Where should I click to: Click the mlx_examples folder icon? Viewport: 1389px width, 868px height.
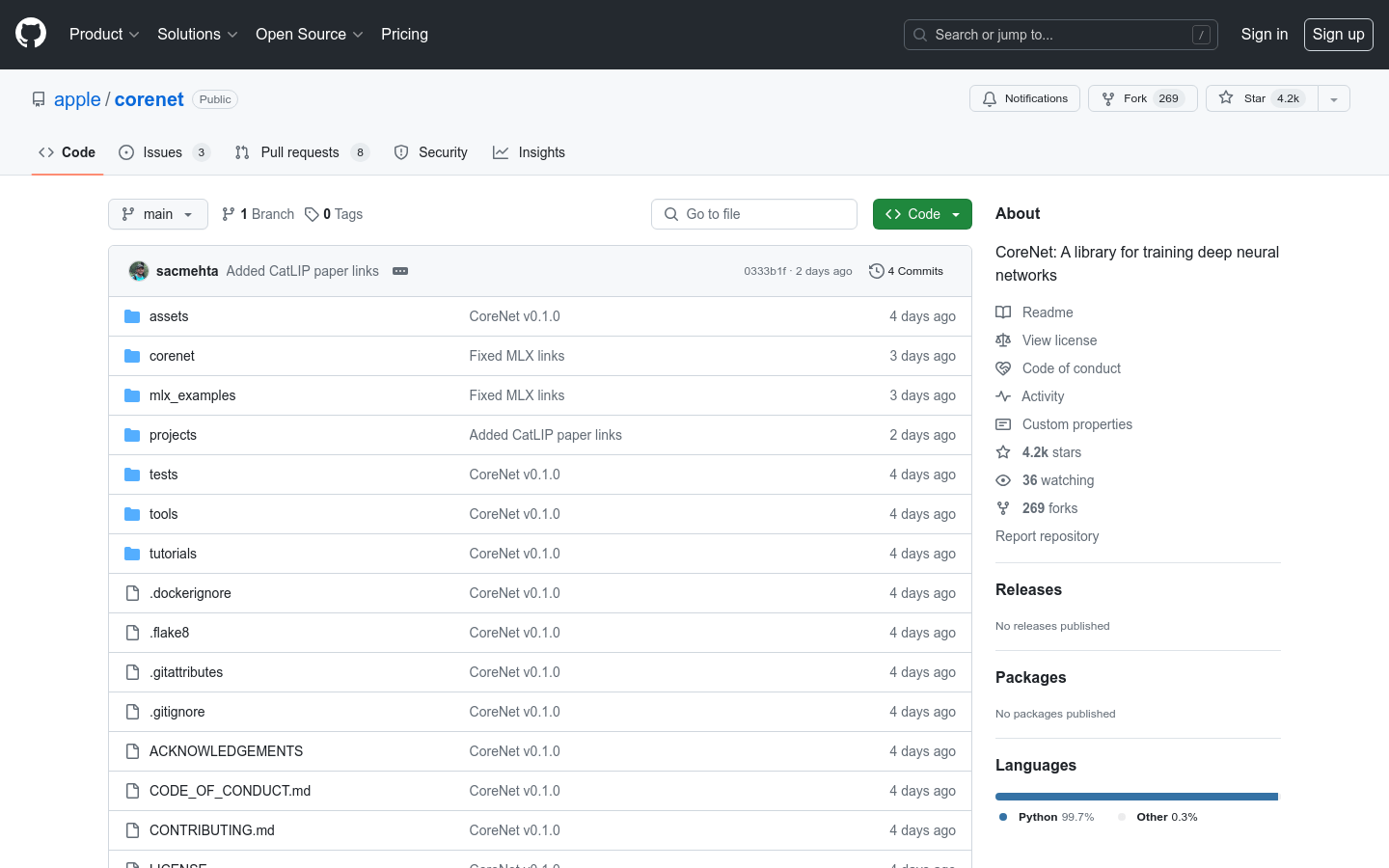tap(132, 395)
